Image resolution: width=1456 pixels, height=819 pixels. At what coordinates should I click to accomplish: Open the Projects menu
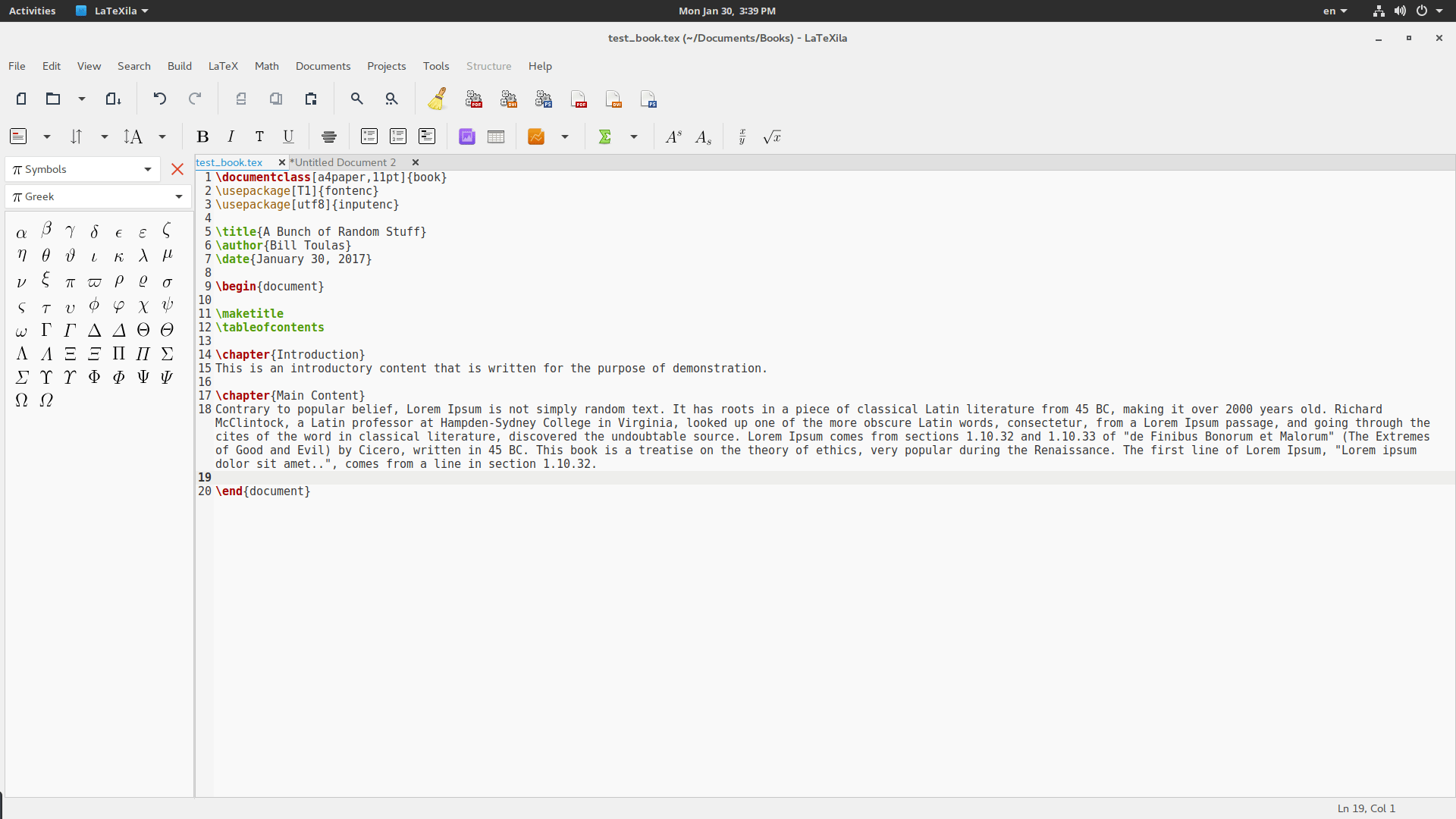tap(387, 66)
